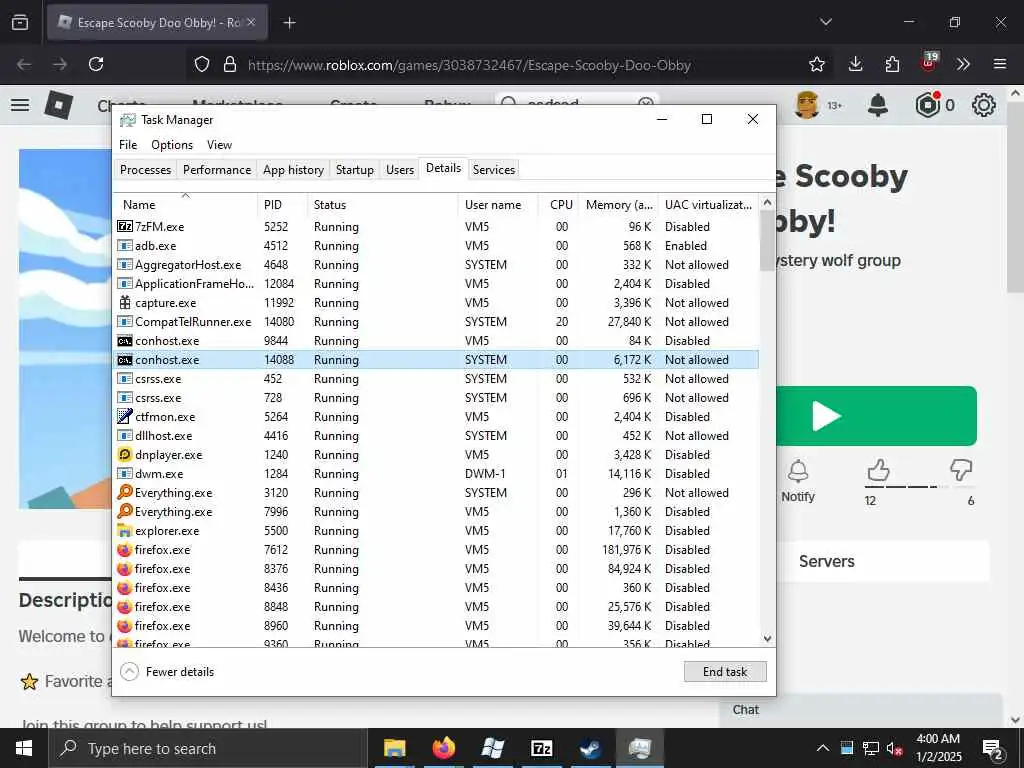This screenshot has height=768, width=1024.
Task: Click the dnplayer.exe process icon
Action: [125, 455]
